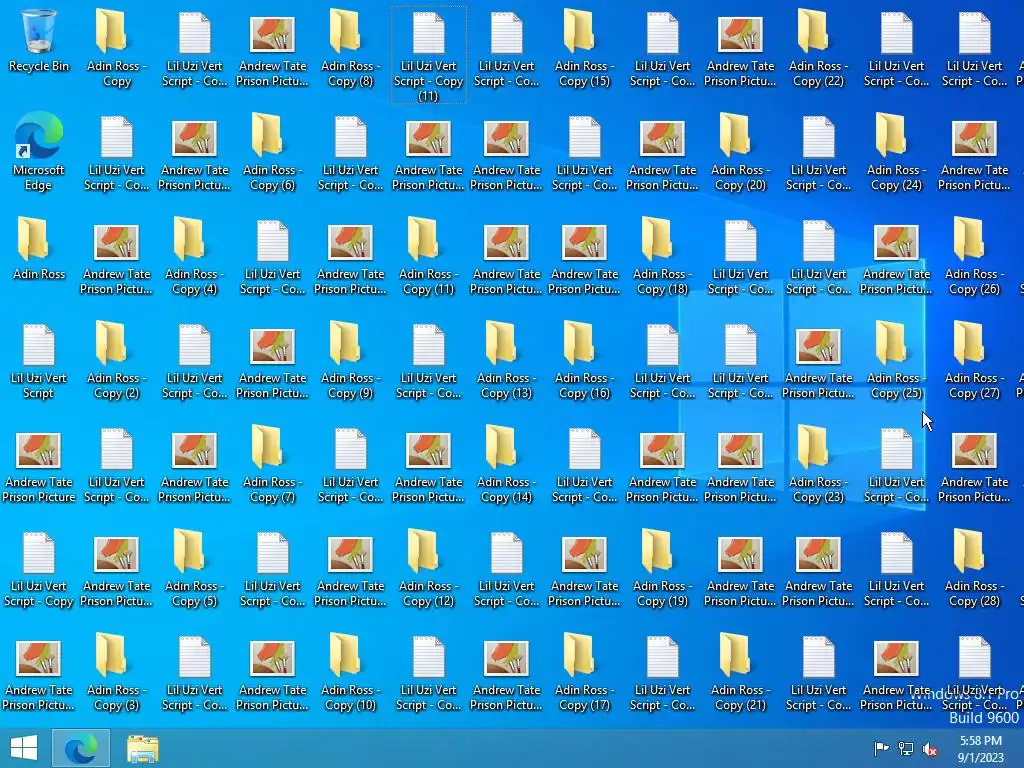Select Adin Ross - Copy (2) folder
The height and width of the screenshot is (768, 1024).
coord(116,360)
